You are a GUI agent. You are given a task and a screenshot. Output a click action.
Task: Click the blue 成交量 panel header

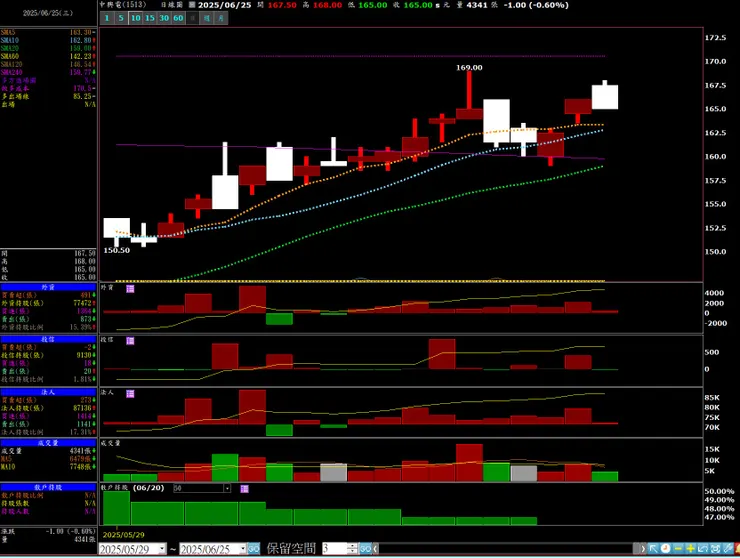click(x=48, y=443)
